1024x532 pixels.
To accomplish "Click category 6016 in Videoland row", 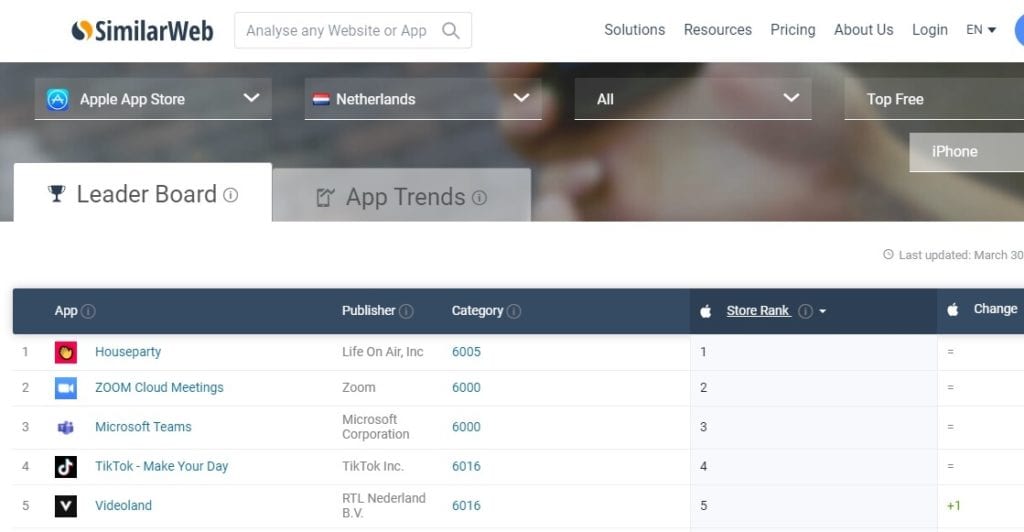I will click(x=466, y=505).
